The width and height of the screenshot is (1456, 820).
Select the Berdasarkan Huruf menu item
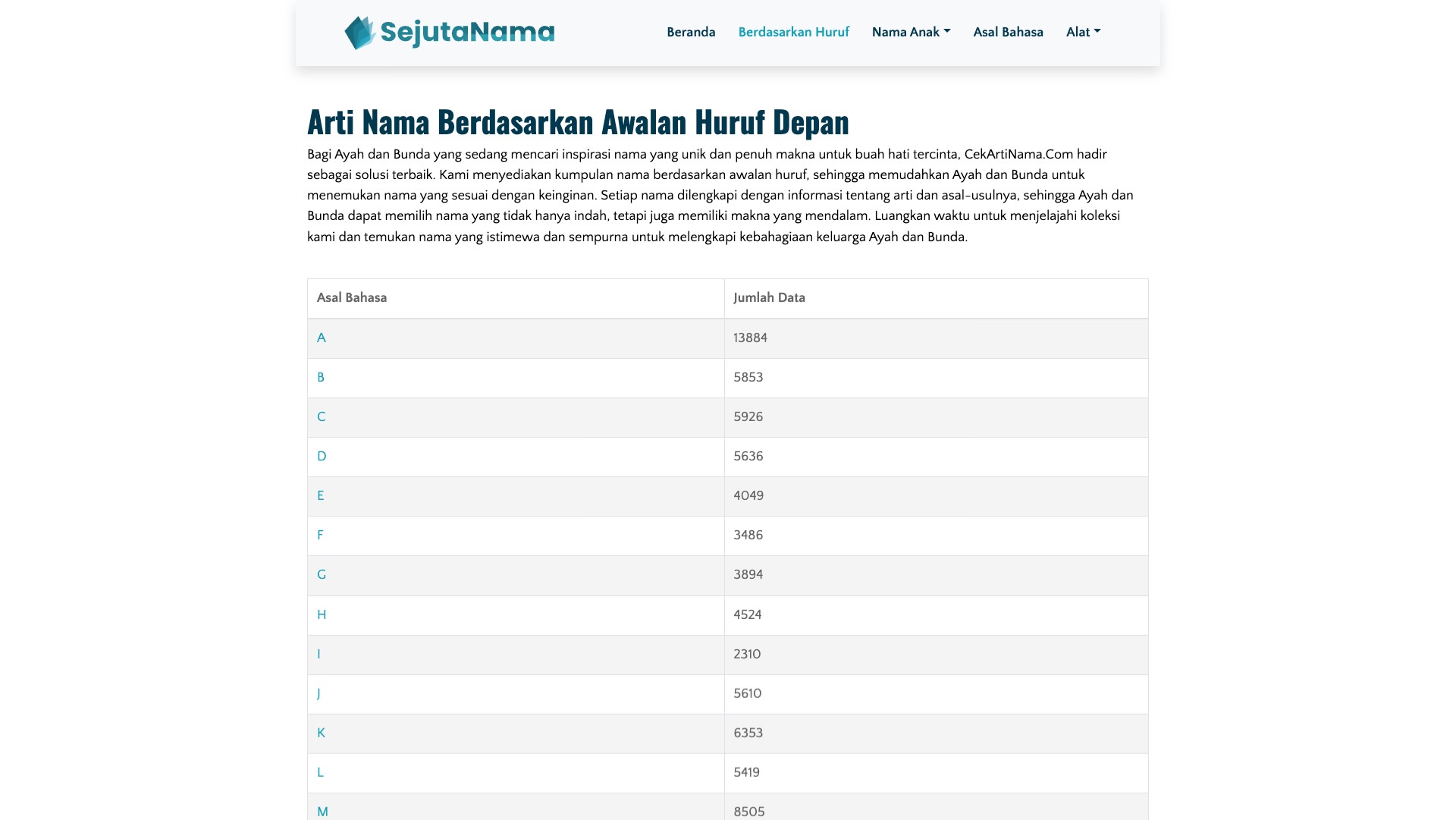[x=793, y=32]
